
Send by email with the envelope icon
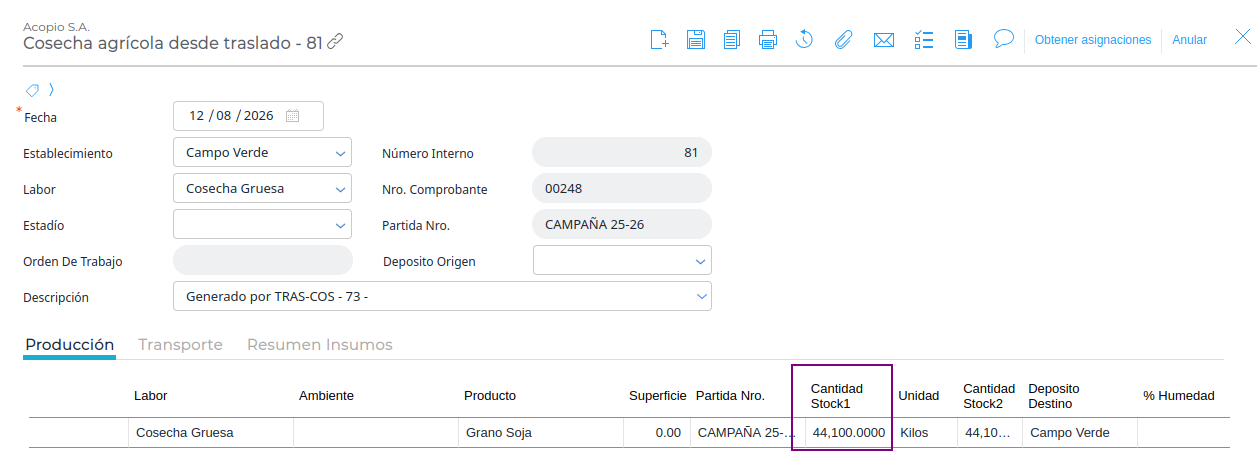pyautogui.click(x=883, y=40)
